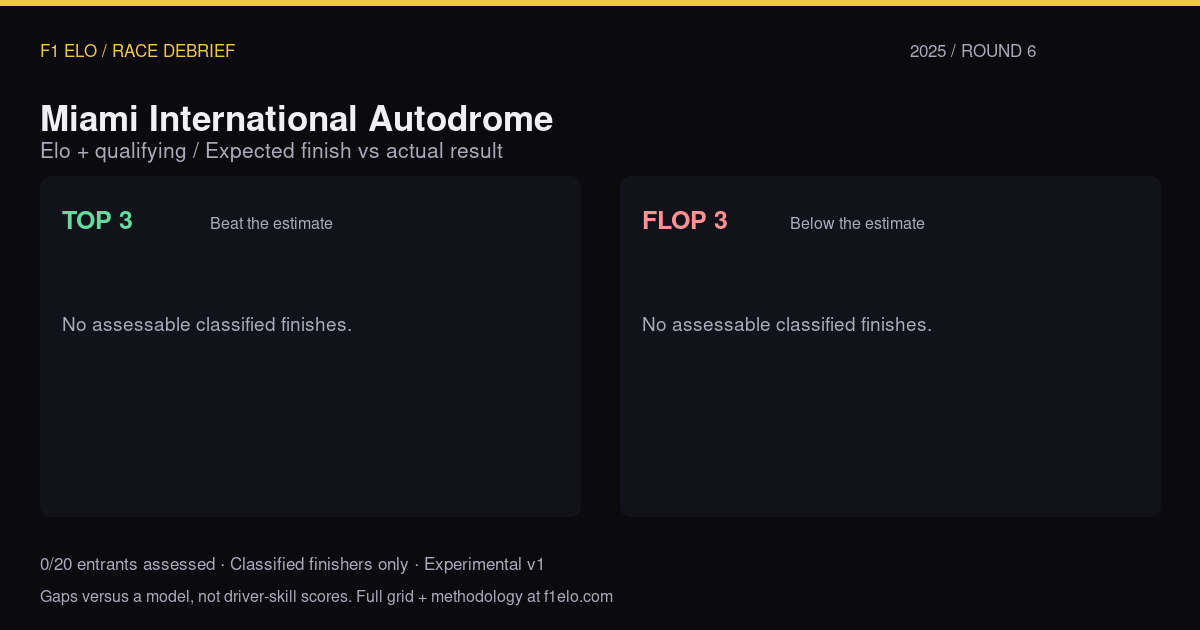Click empty message in FLOP 3 panel

click(x=787, y=325)
